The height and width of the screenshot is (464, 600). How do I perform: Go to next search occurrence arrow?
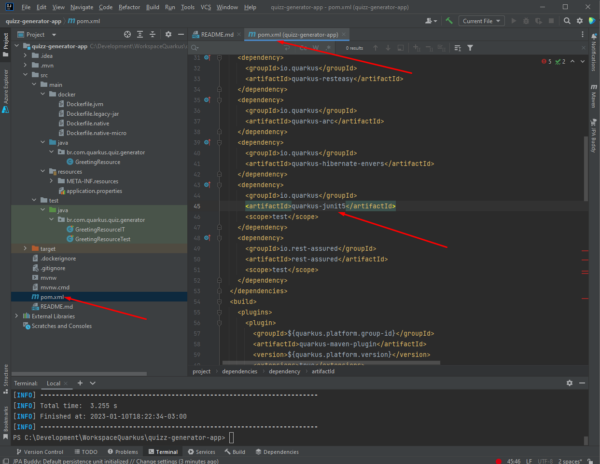click(x=388, y=48)
